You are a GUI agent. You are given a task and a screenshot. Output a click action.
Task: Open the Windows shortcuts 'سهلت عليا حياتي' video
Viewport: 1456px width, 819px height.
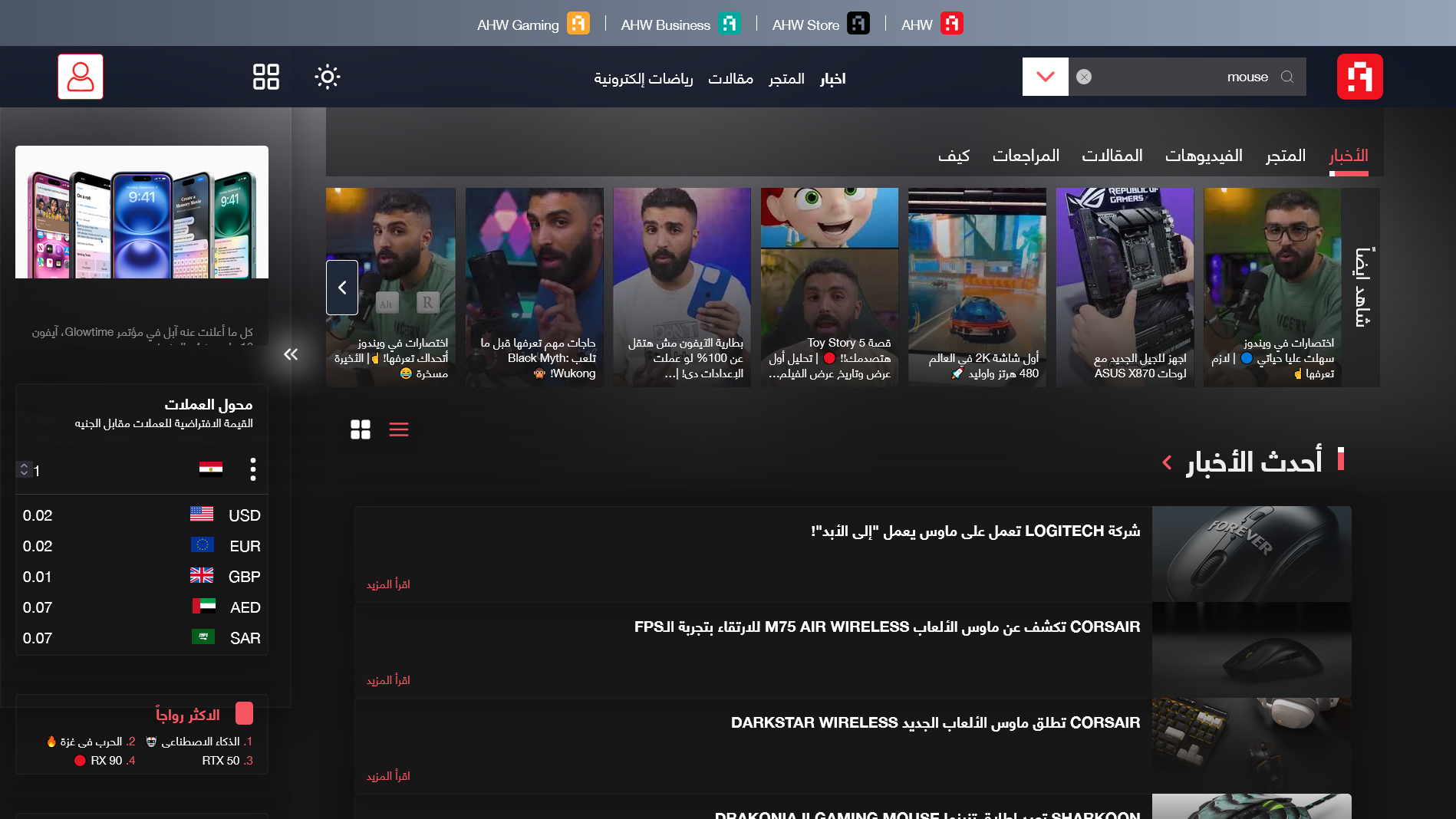tap(1273, 288)
